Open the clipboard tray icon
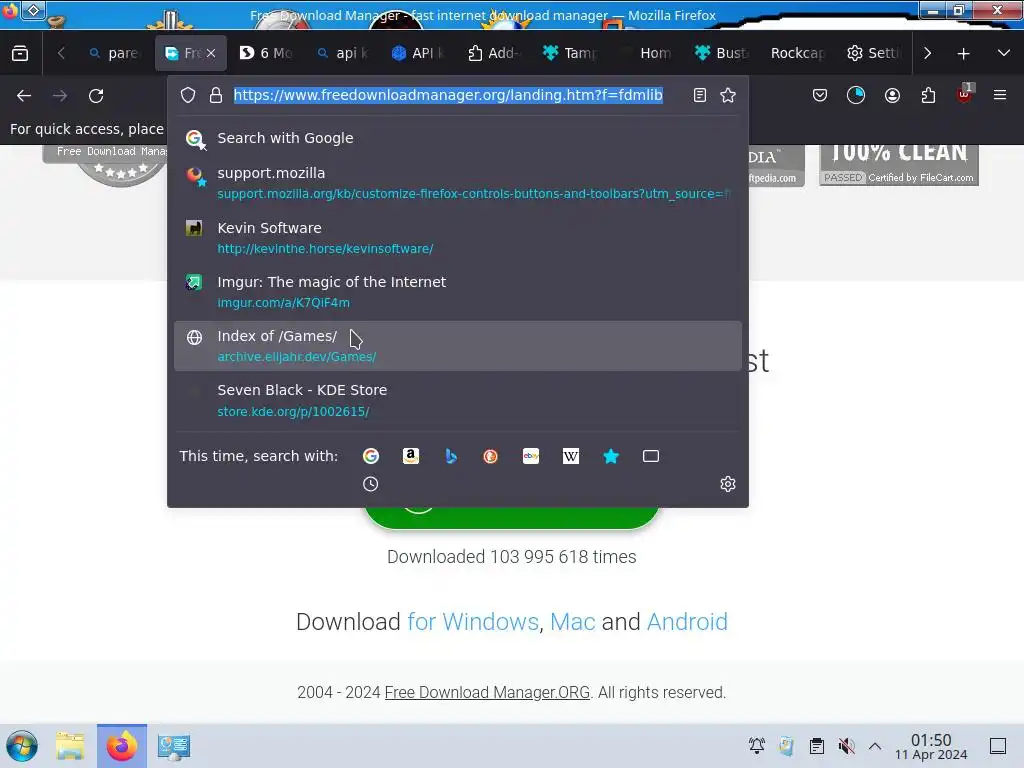 tap(816, 746)
